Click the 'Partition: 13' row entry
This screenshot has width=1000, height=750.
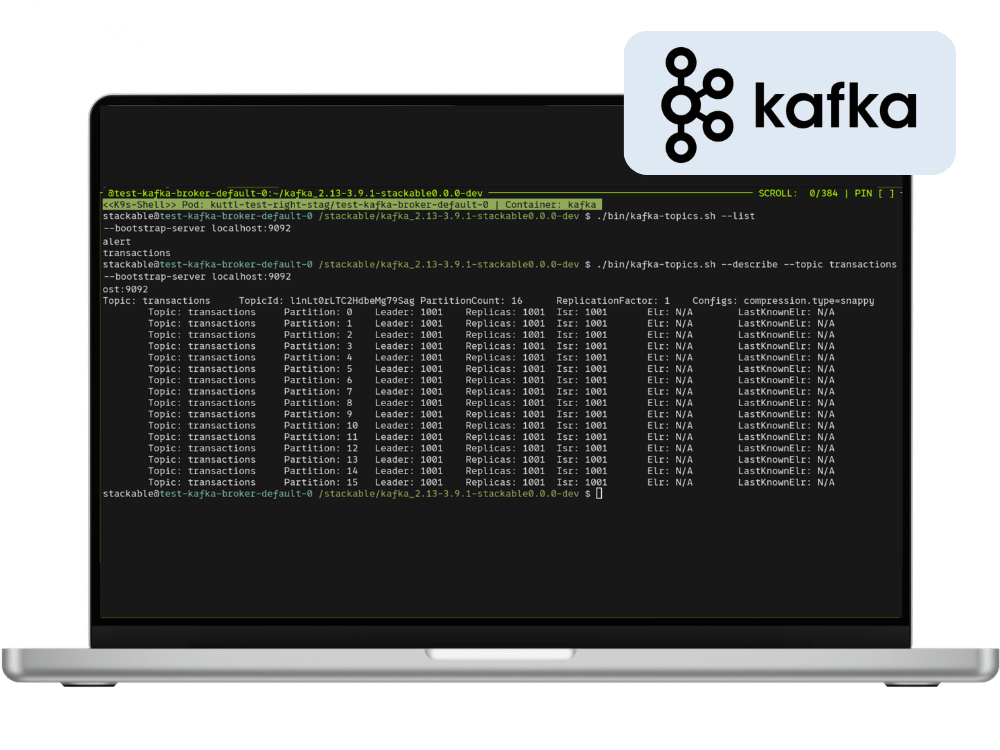[x=321, y=460]
